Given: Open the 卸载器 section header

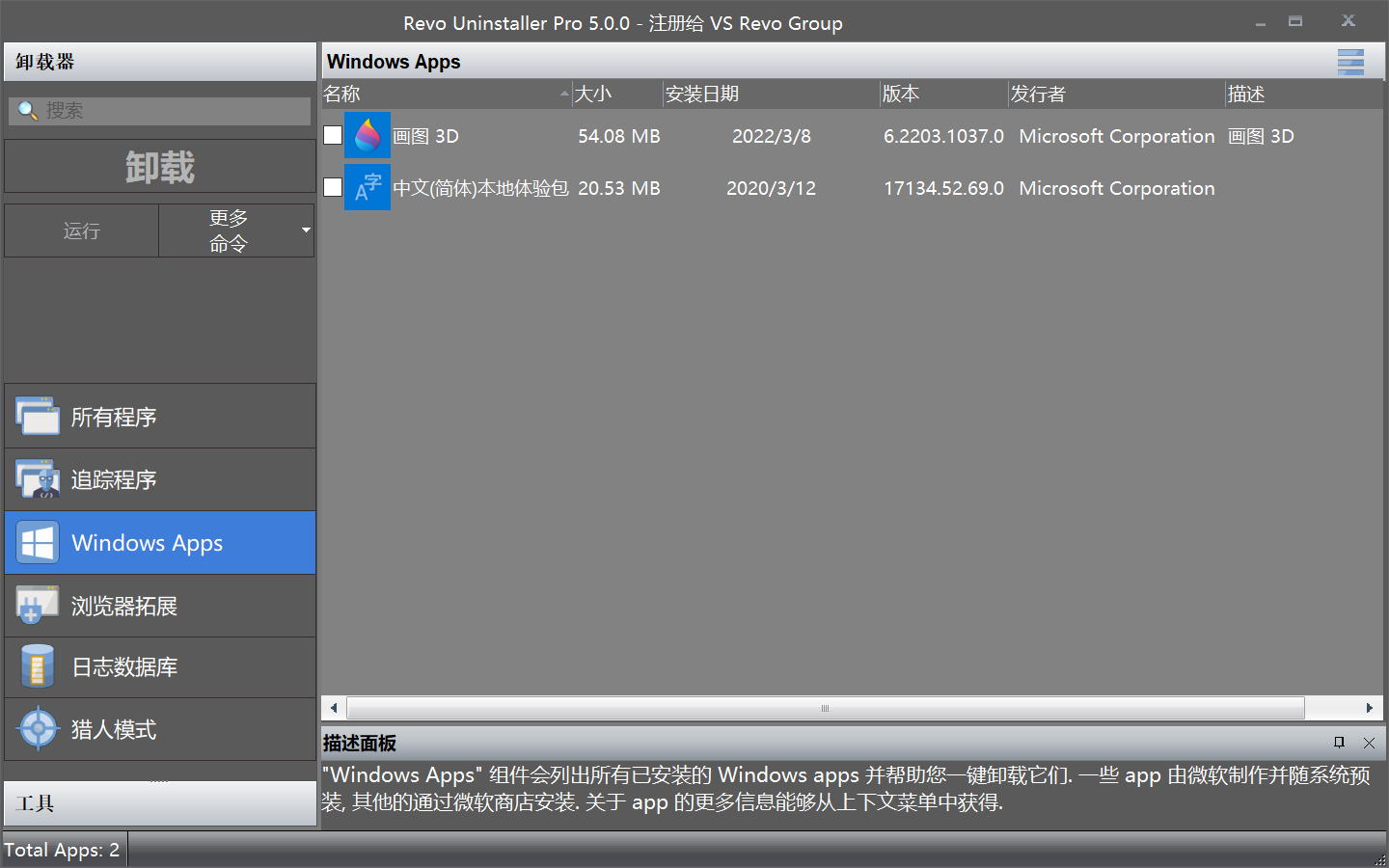Looking at the screenshot, I should [x=160, y=62].
